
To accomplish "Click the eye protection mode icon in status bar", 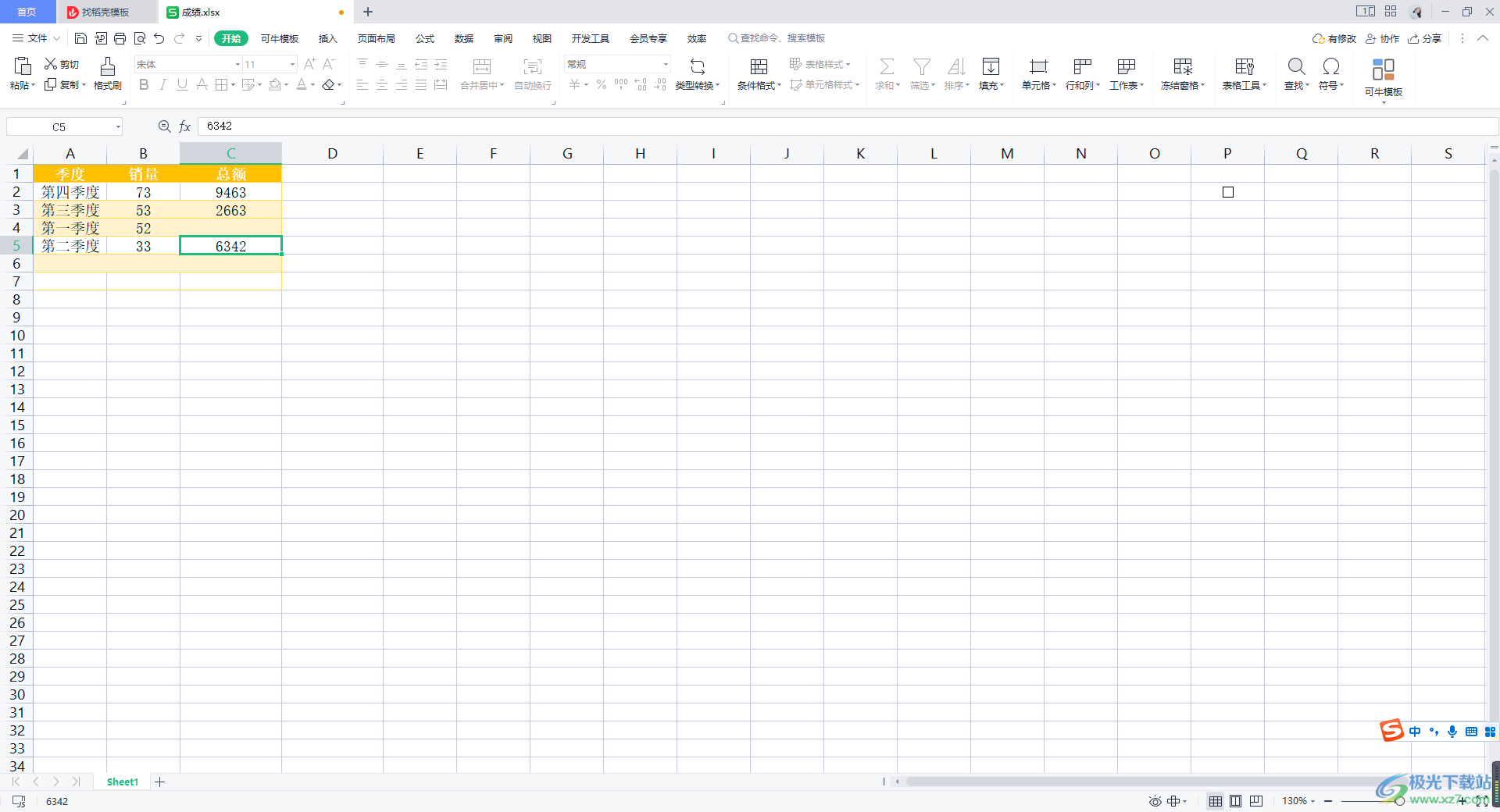I will (x=1155, y=801).
